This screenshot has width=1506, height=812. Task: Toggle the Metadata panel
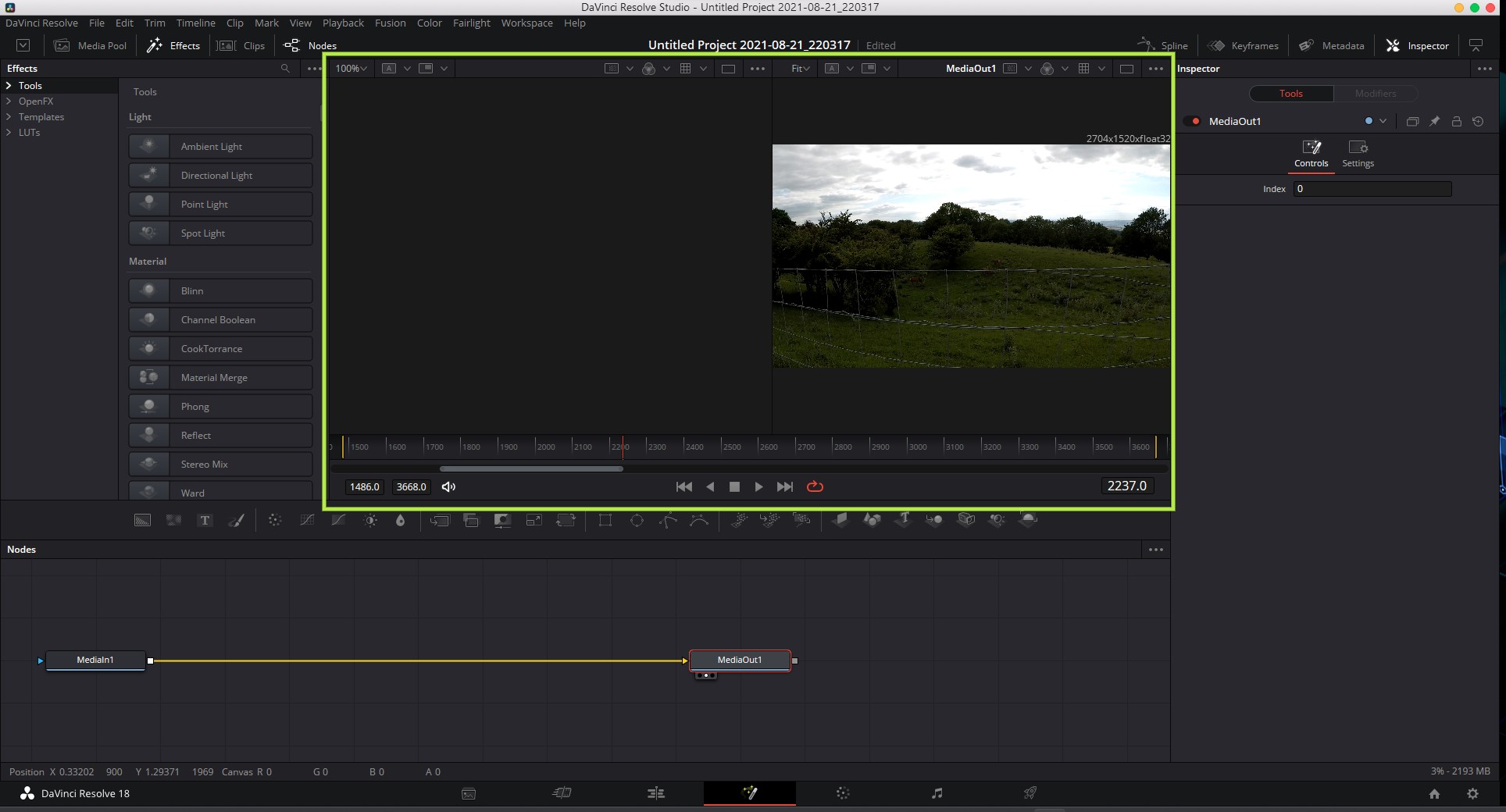(1332, 45)
